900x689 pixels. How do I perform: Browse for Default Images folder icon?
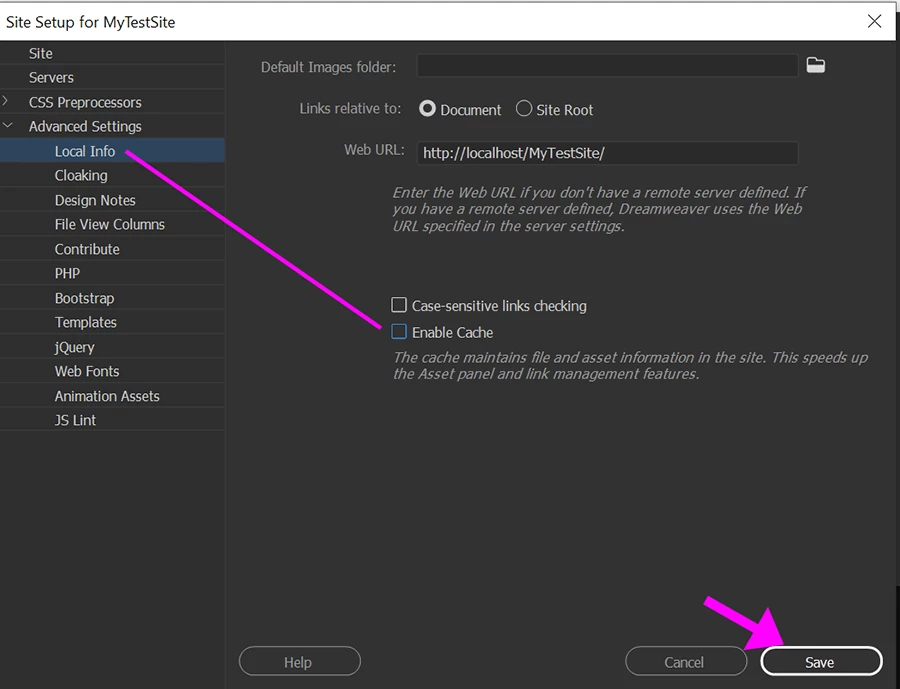(x=816, y=65)
